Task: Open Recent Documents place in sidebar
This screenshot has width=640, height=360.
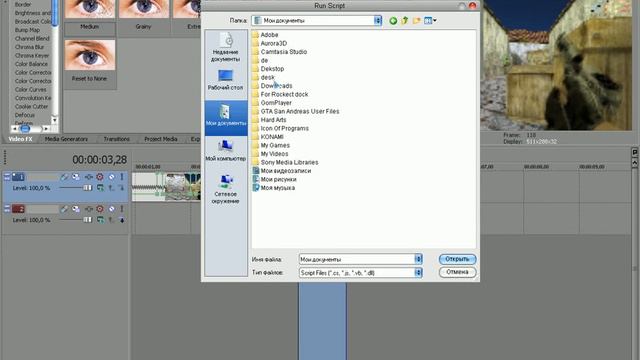Action: pos(225,47)
